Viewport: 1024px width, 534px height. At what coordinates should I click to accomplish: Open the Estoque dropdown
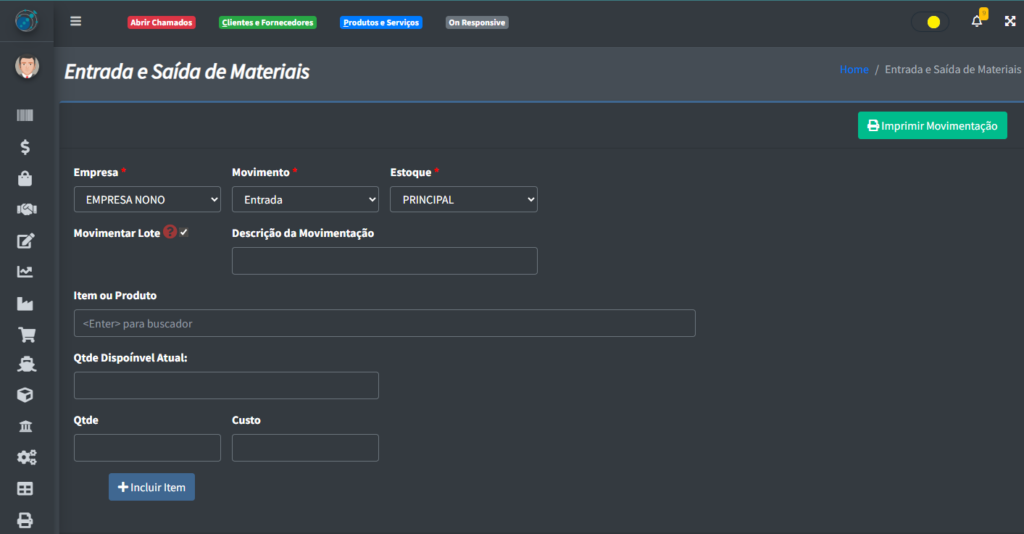[463, 200]
